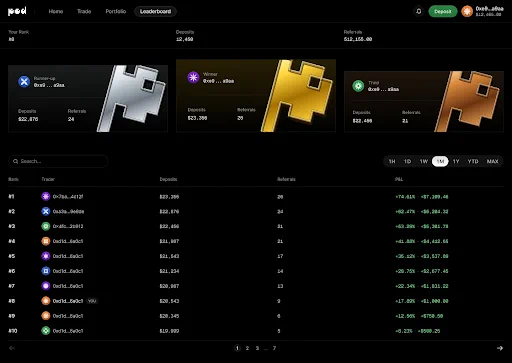Click the rank #7 trader's purple avatar
The height and width of the screenshot is (363, 512).
click(46, 286)
